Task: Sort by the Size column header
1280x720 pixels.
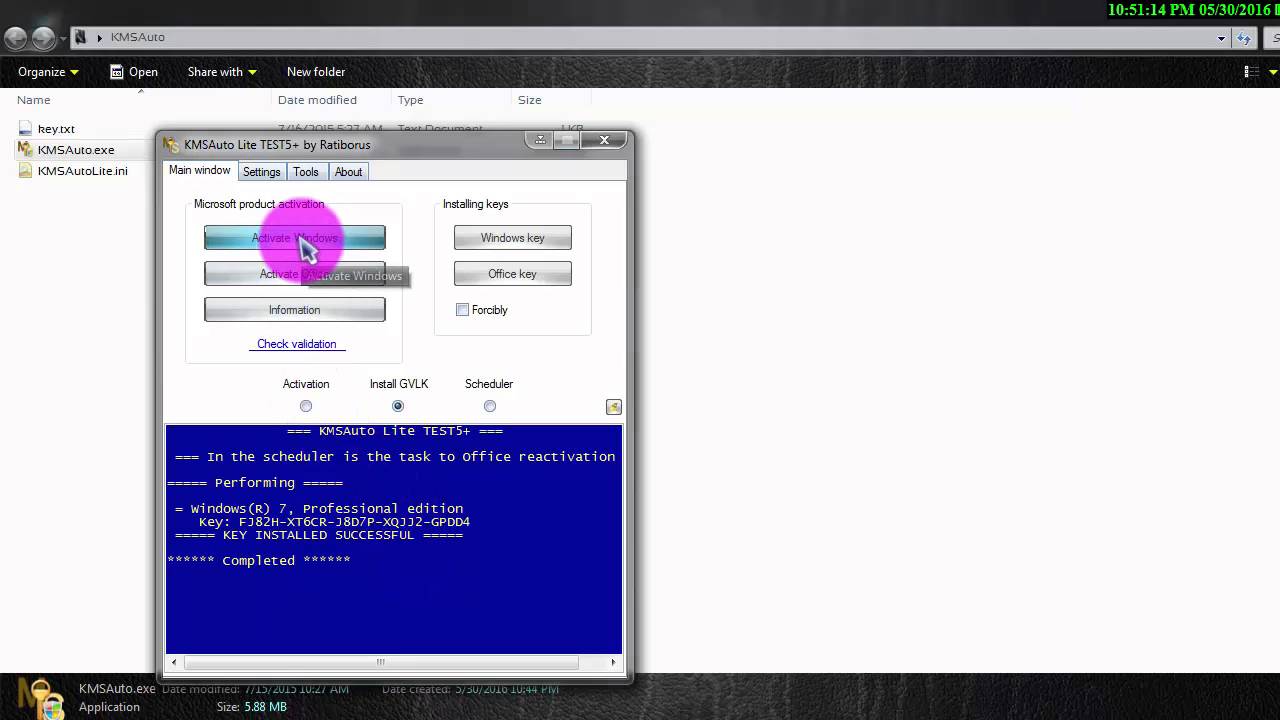Action: pyautogui.click(x=530, y=100)
